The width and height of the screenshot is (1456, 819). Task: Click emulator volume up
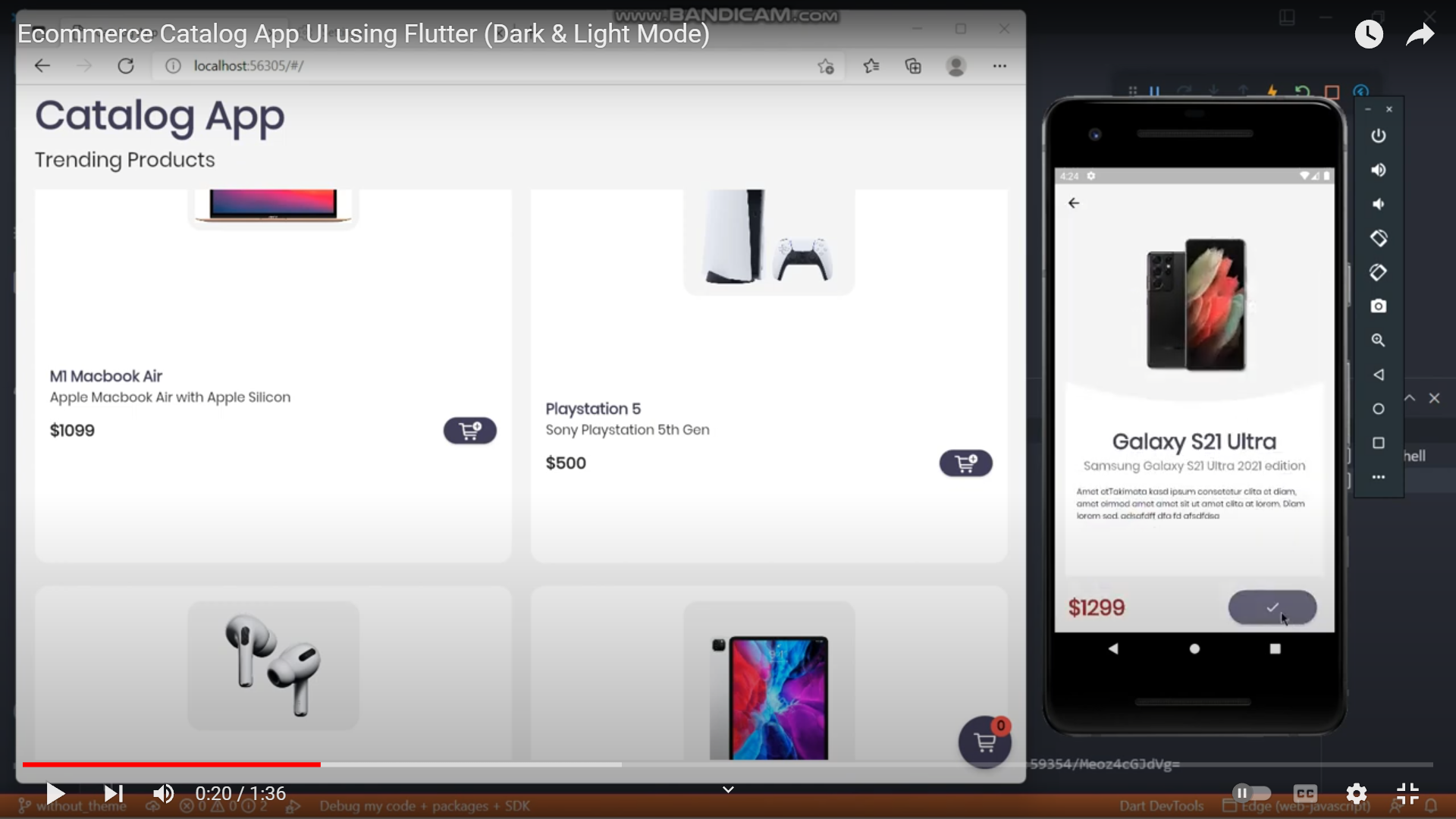[x=1379, y=170]
